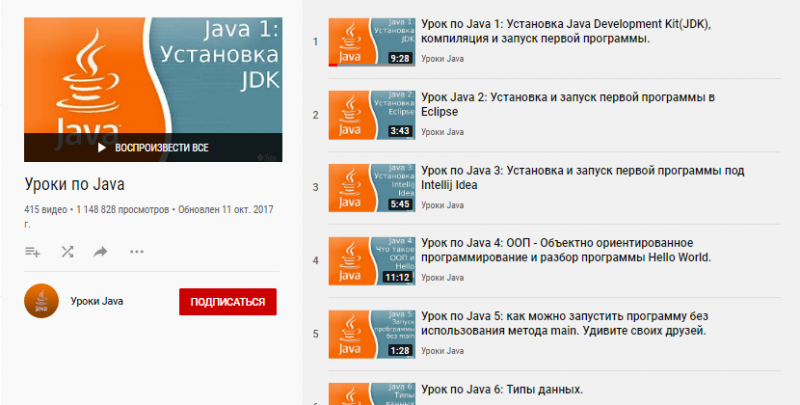The image size is (800, 405).
Task: Click the Уроки Java channel avatar
Action: pyautogui.click(x=39, y=301)
